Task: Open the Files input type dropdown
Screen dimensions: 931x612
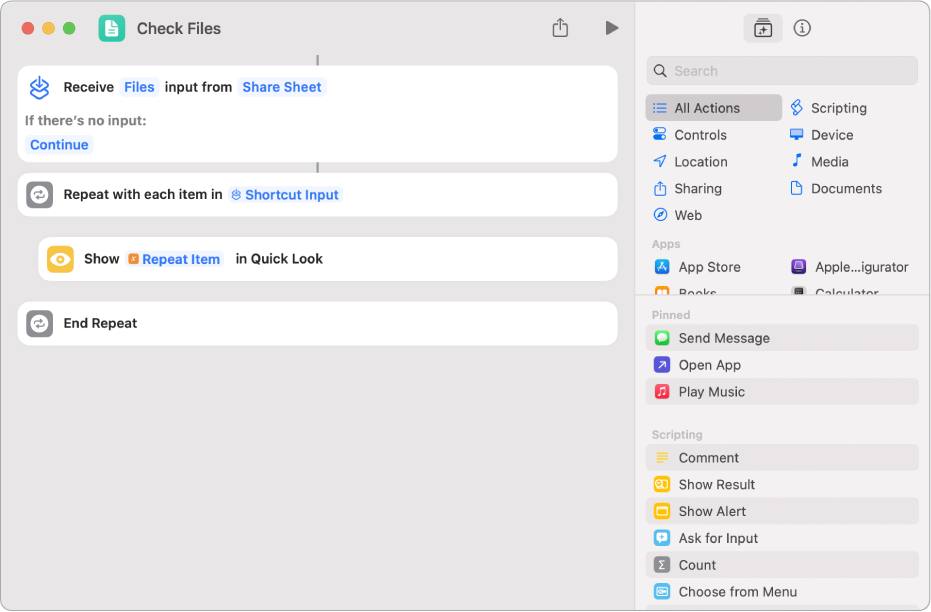Action: click(x=139, y=87)
